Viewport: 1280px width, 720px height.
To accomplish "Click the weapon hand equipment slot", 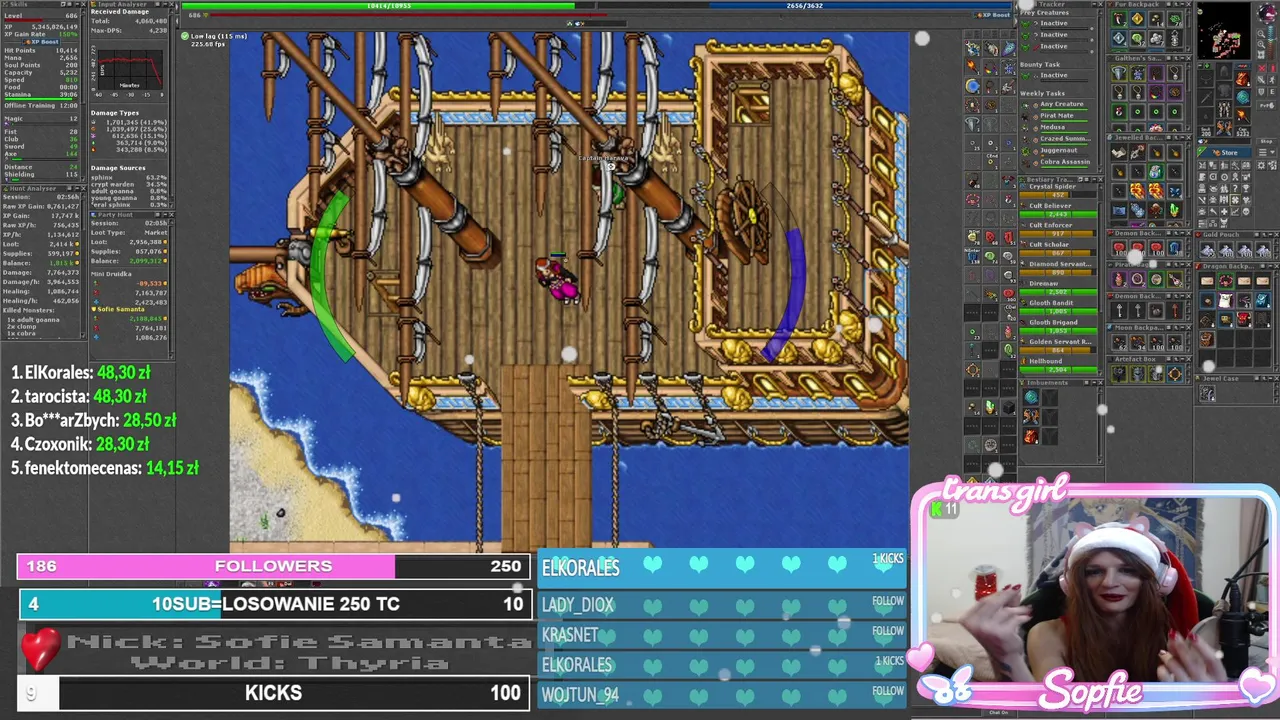I will pyautogui.click(x=1206, y=97).
